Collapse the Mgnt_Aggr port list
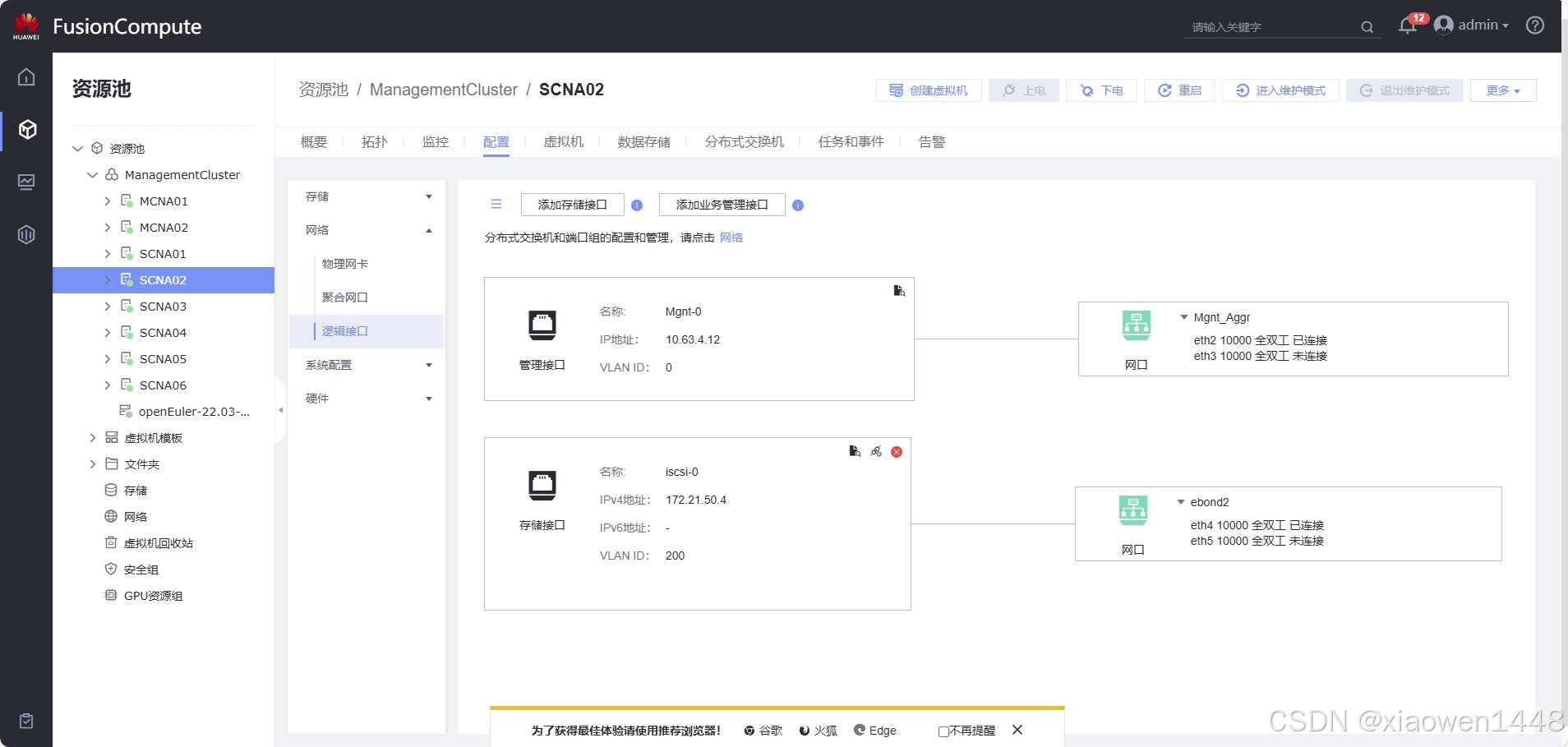This screenshot has height=747, width=1568. pos(1184,317)
